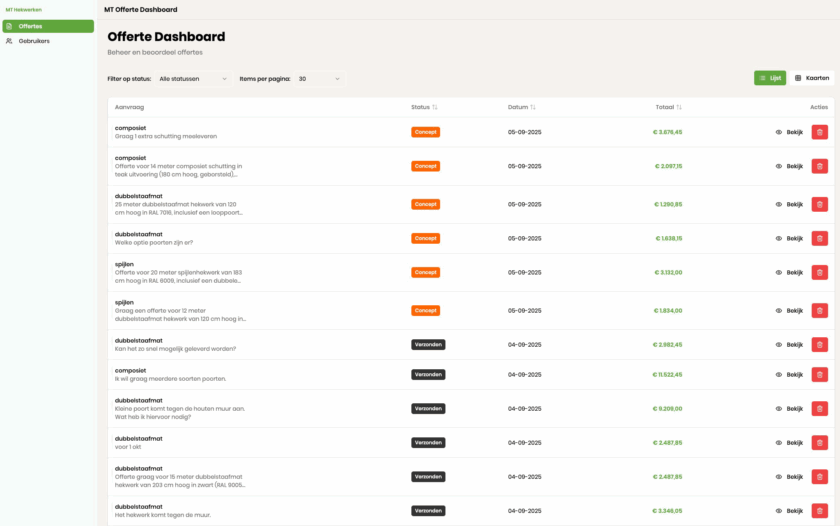Remove the 'Kleine poort komt tegen' offerte
Screen dimensions: 840x526
click(x=819, y=408)
